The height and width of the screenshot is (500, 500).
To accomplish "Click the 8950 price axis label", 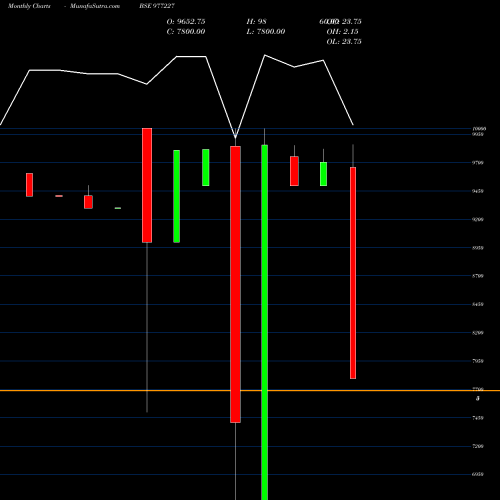I will (x=478, y=248).
